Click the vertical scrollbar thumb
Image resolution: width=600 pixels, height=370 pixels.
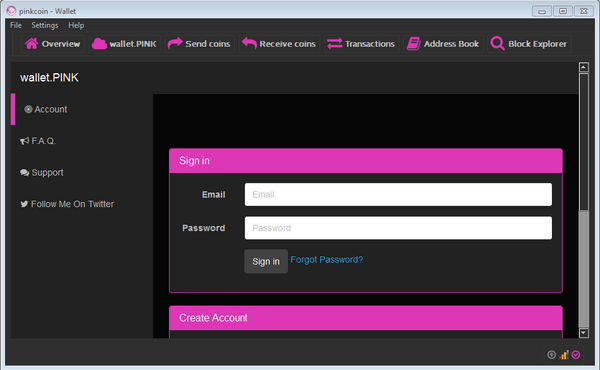(x=584, y=142)
